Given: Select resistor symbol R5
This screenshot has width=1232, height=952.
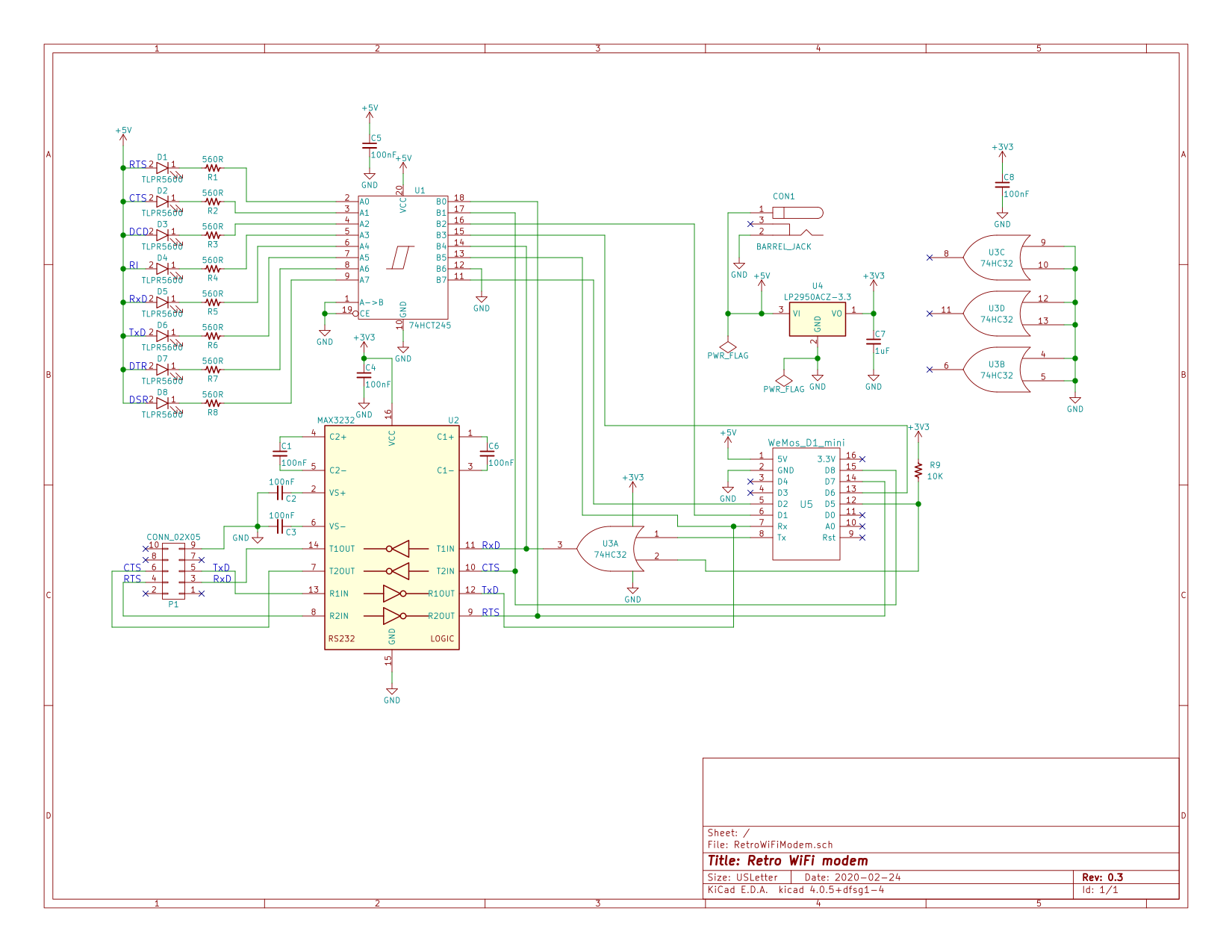Looking at the screenshot, I should (213, 302).
